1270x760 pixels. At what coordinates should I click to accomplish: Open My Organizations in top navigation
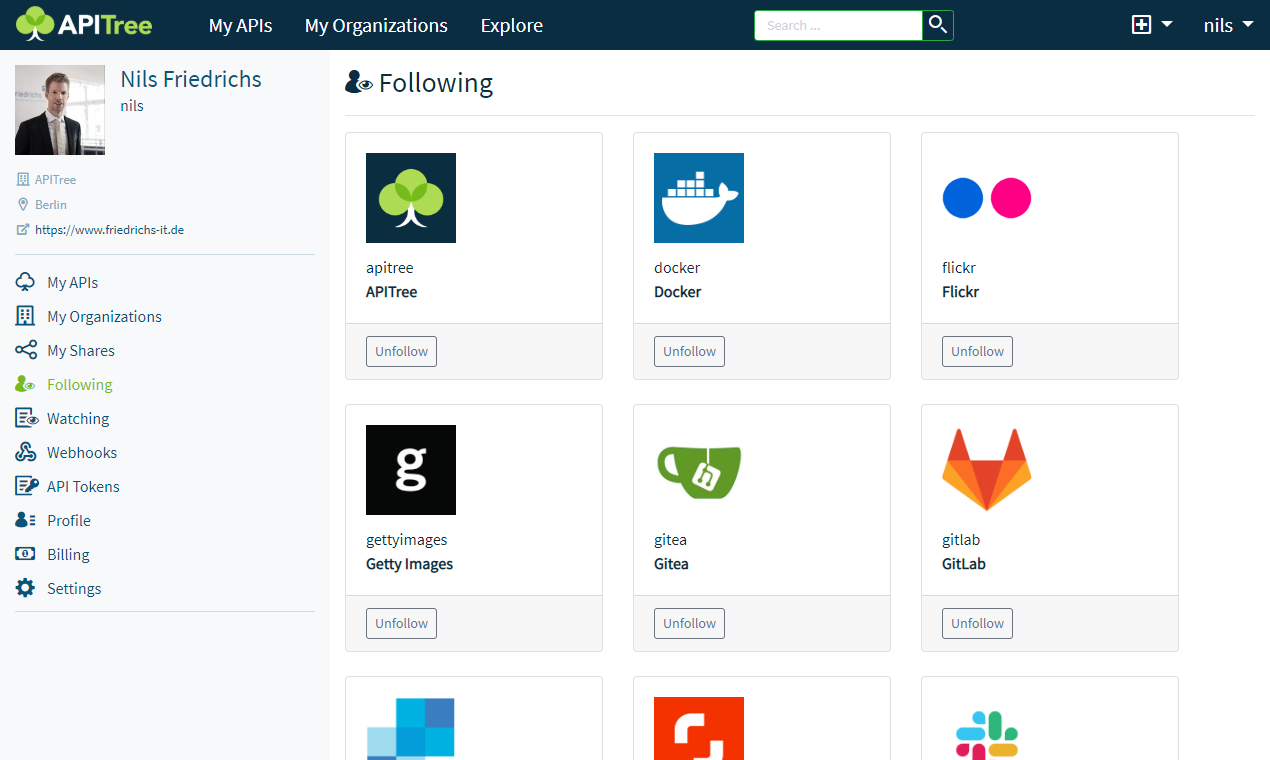click(x=376, y=25)
